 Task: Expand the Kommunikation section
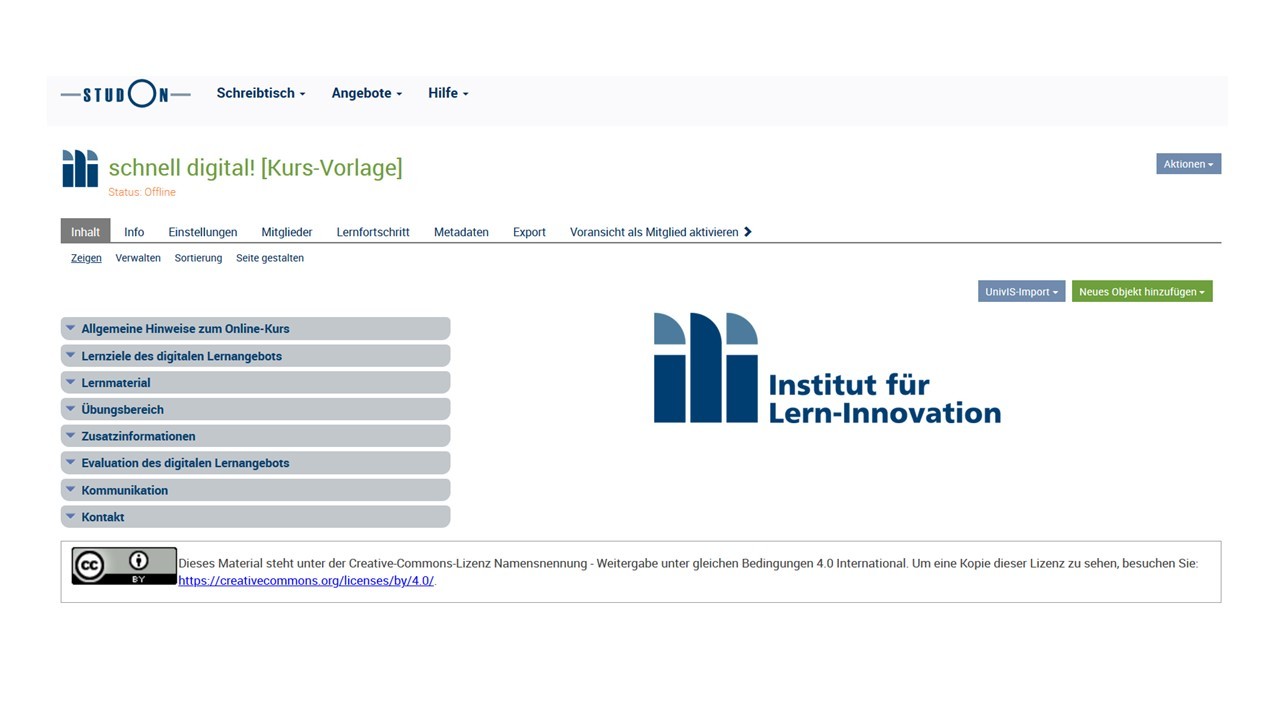pyautogui.click(x=255, y=490)
